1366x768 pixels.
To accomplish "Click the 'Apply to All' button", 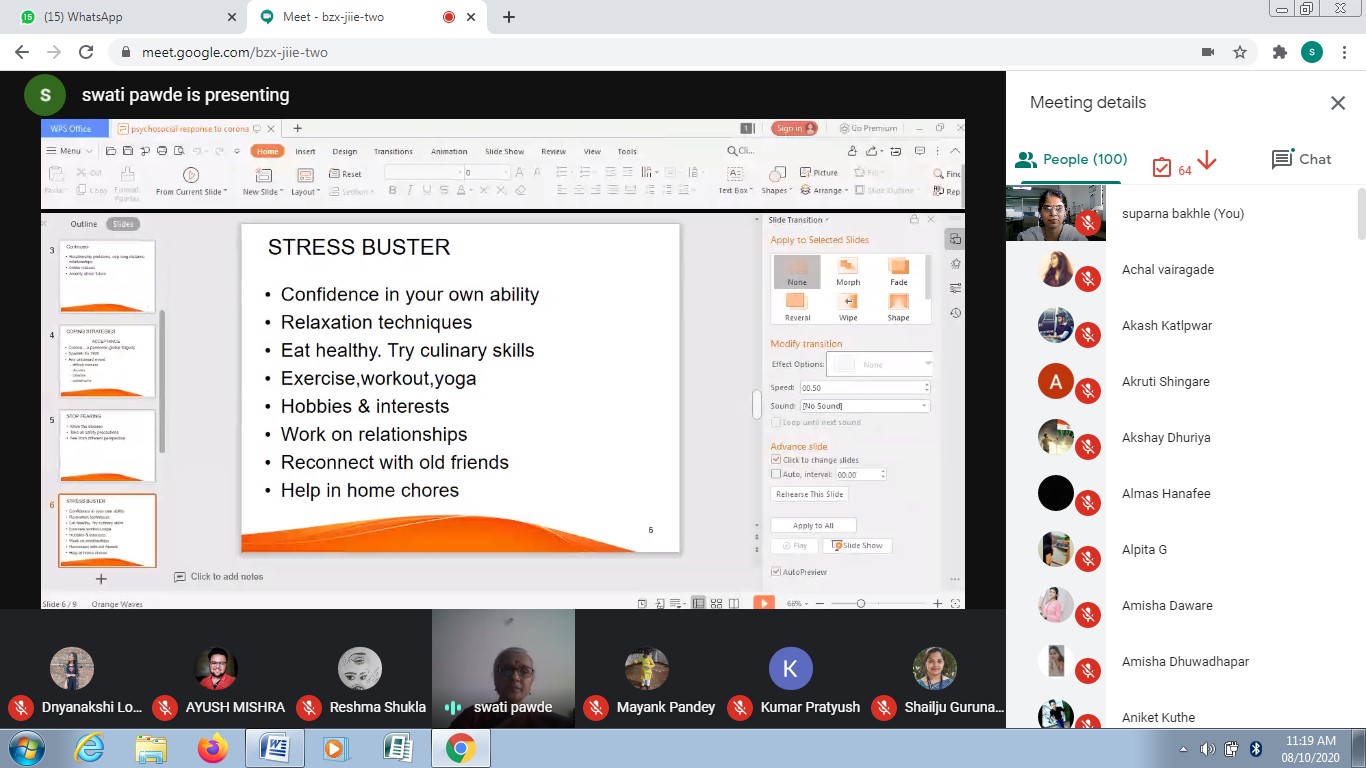I will point(813,525).
